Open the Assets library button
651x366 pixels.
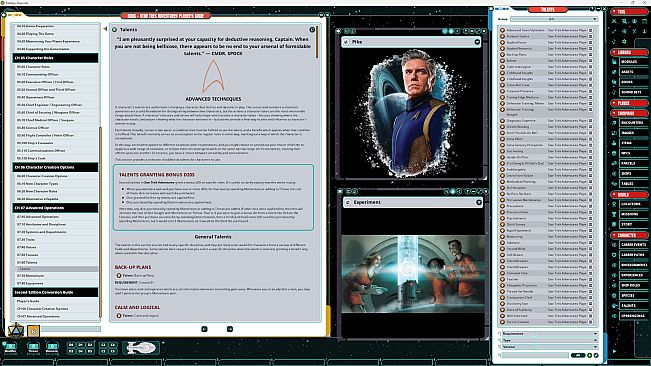pos(633,72)
